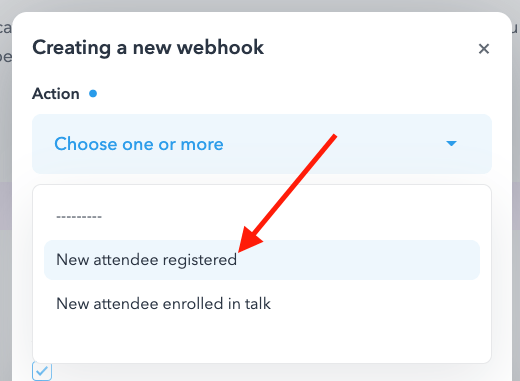Click the partially hidden 'ca' text at left
The width and height of the screenshot is (520, 381).
pos(5,28)
